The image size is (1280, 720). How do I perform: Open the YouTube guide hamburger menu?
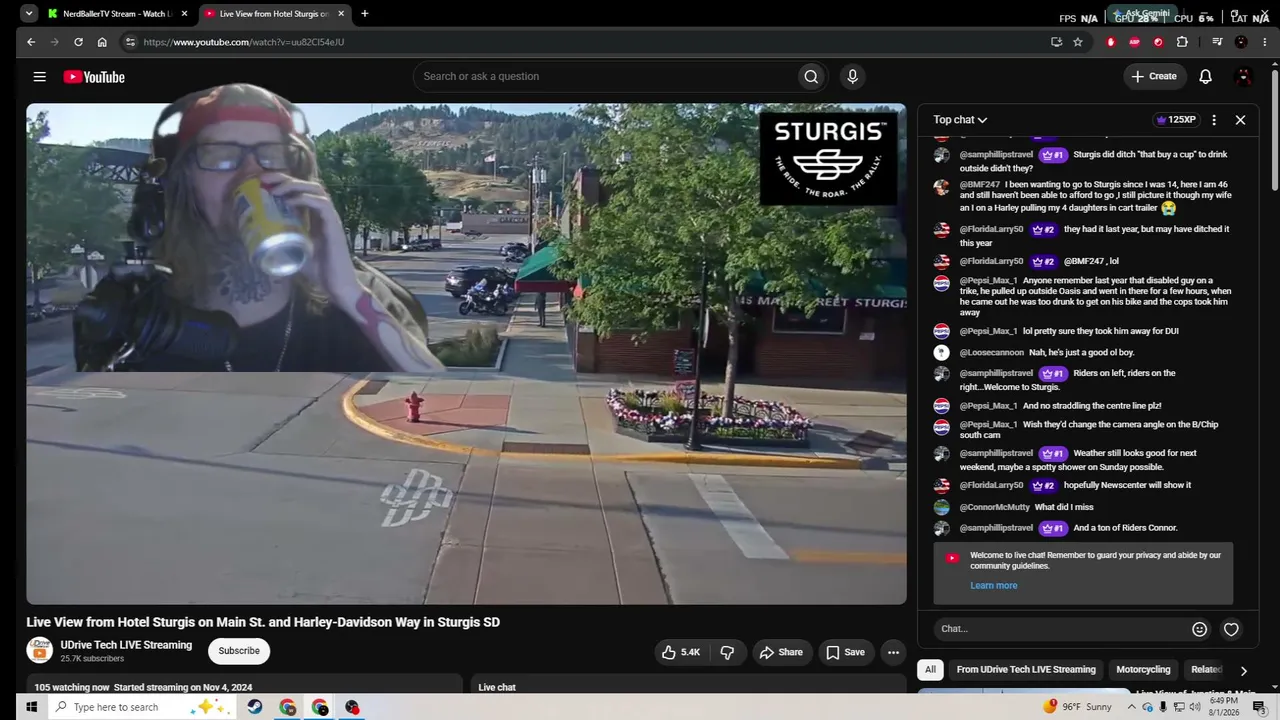[x=39, y=77]
